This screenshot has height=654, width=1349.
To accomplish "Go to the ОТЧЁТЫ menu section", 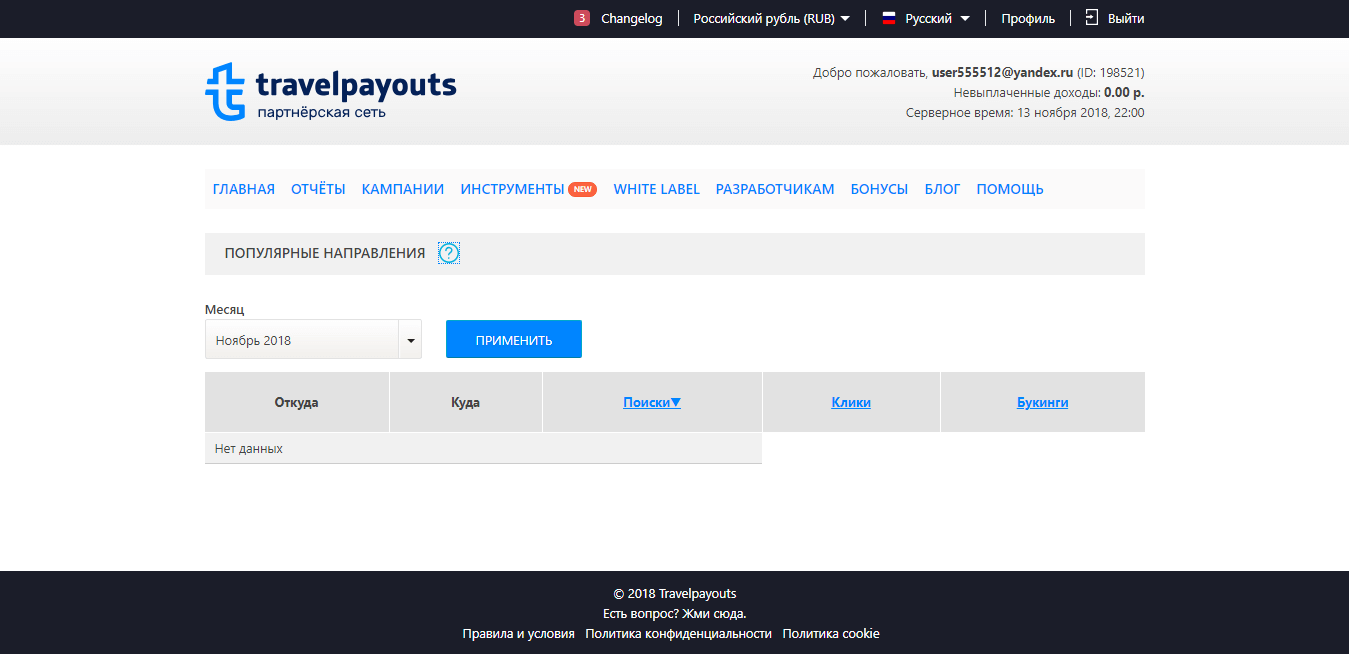I will [x=318, y=189].
